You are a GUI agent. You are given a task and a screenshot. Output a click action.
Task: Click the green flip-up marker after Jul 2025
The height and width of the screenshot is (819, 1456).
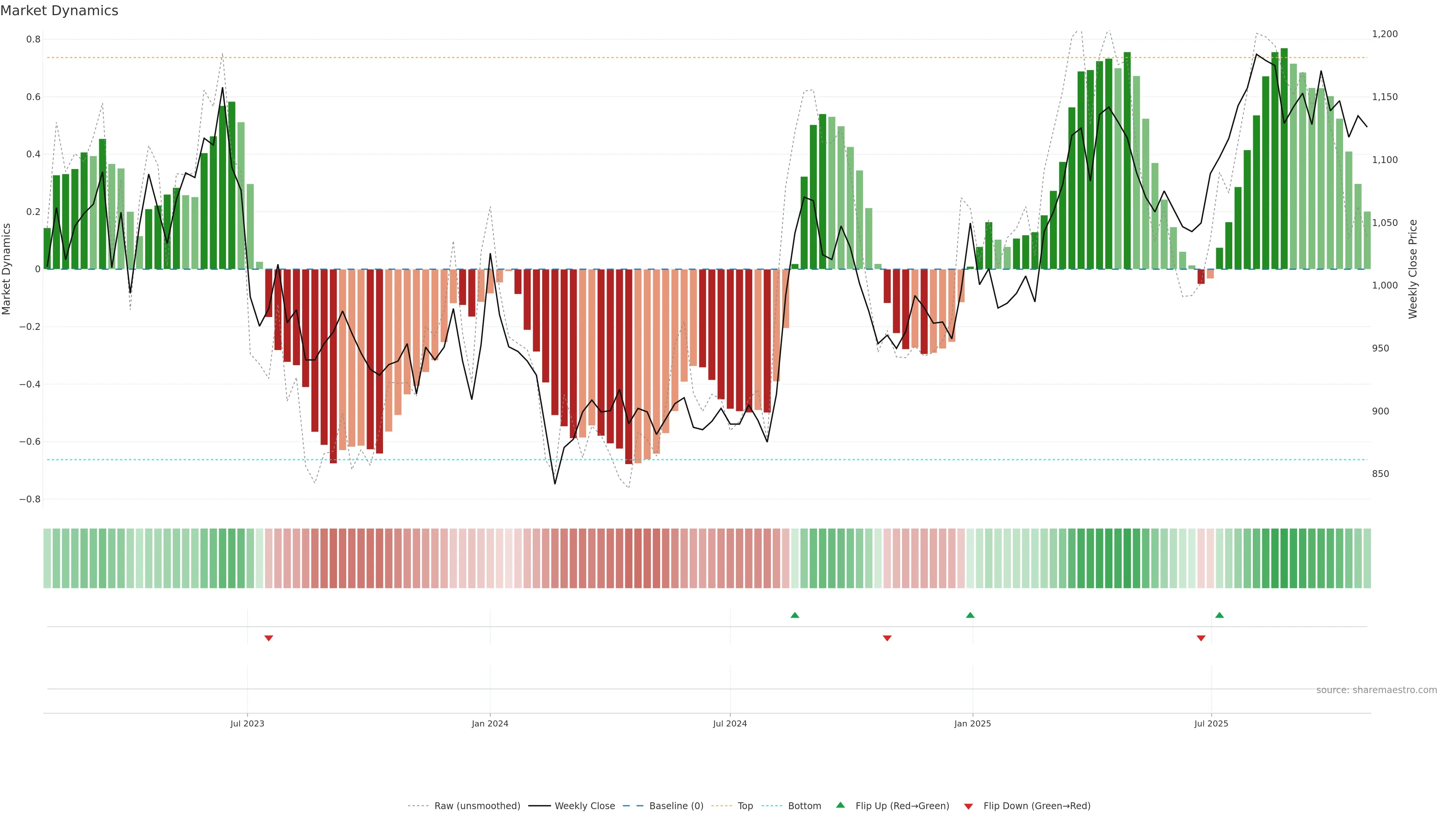1219,615
